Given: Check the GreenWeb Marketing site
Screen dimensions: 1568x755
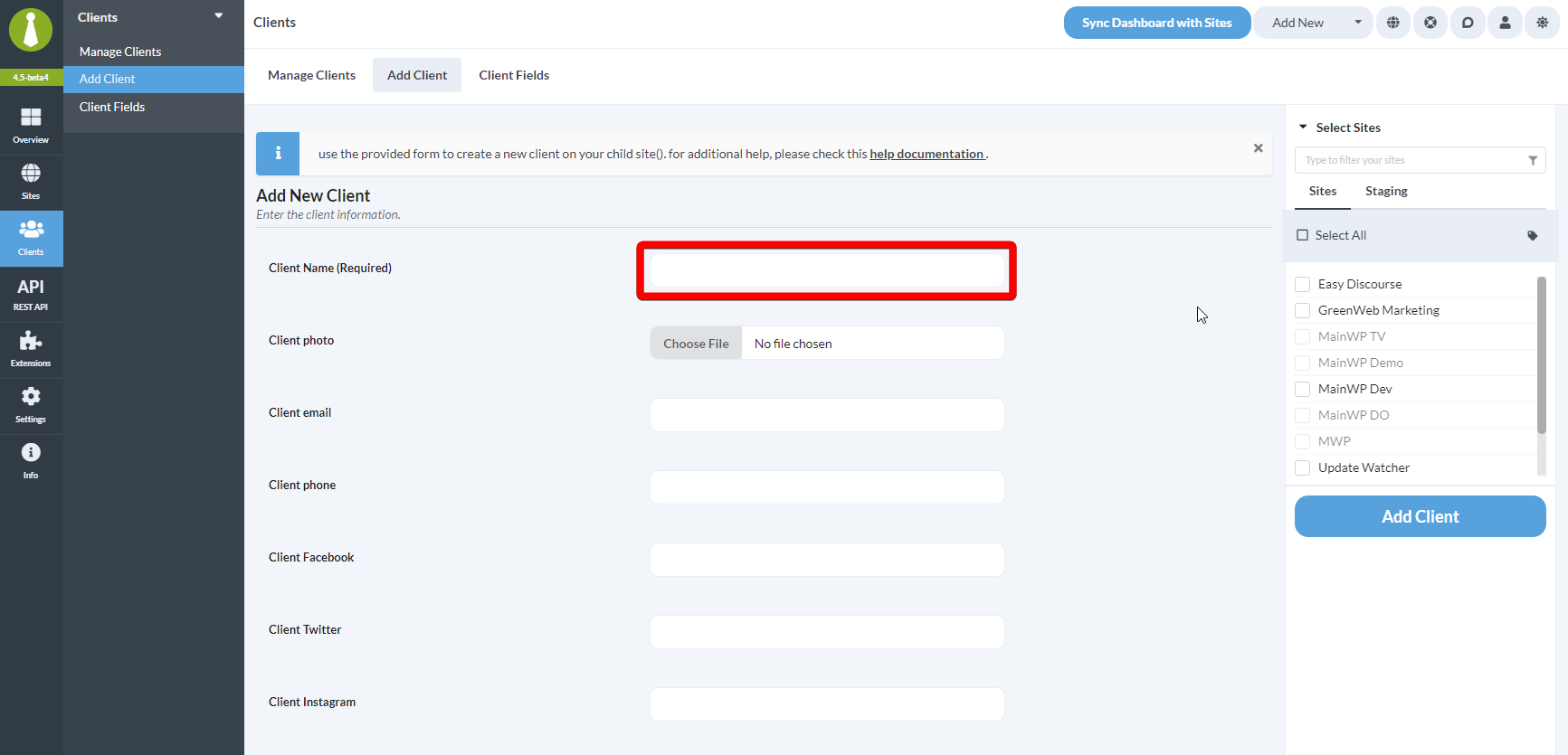Looking at the screenshot, I should pos(1303,310).
